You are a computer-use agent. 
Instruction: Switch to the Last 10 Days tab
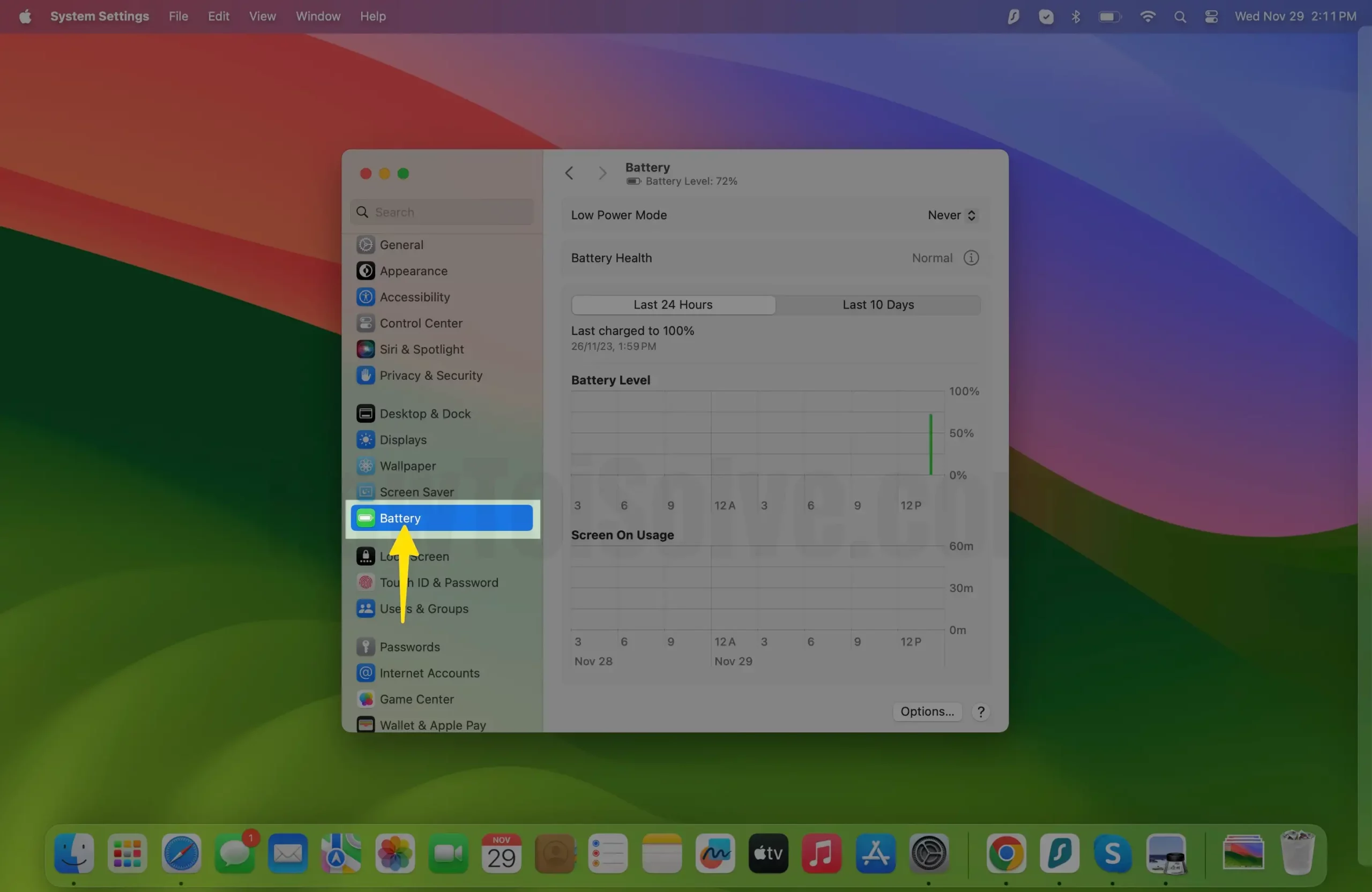tap(877, 305)
